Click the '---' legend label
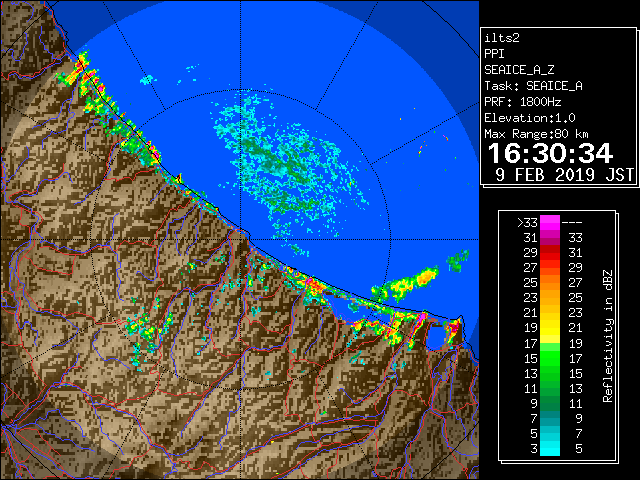This screenshot has width=640, height=480. (572, 223)
